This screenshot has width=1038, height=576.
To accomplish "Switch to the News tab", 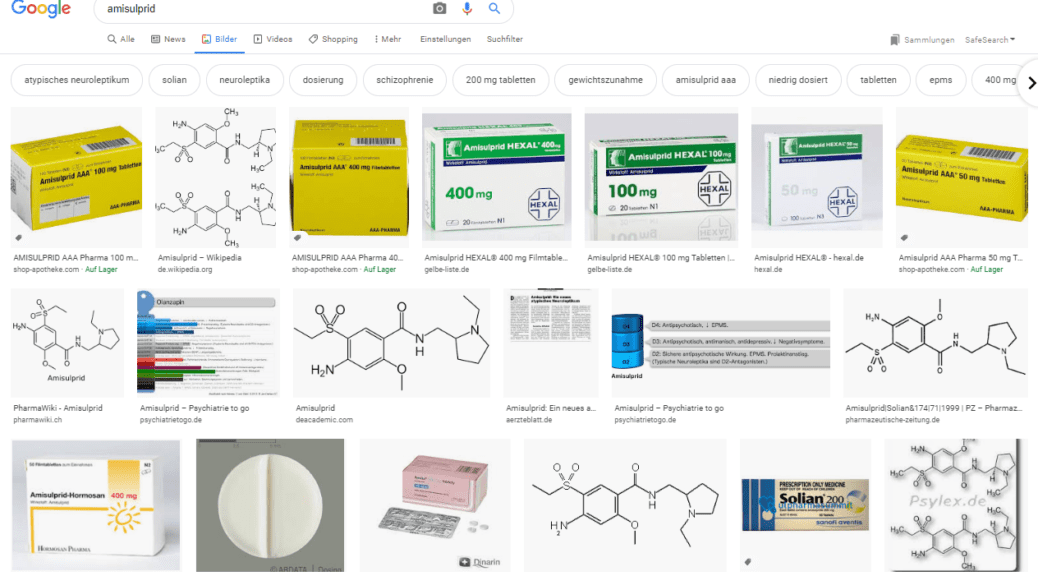I will pyautogui.click(x=168, y=39).
